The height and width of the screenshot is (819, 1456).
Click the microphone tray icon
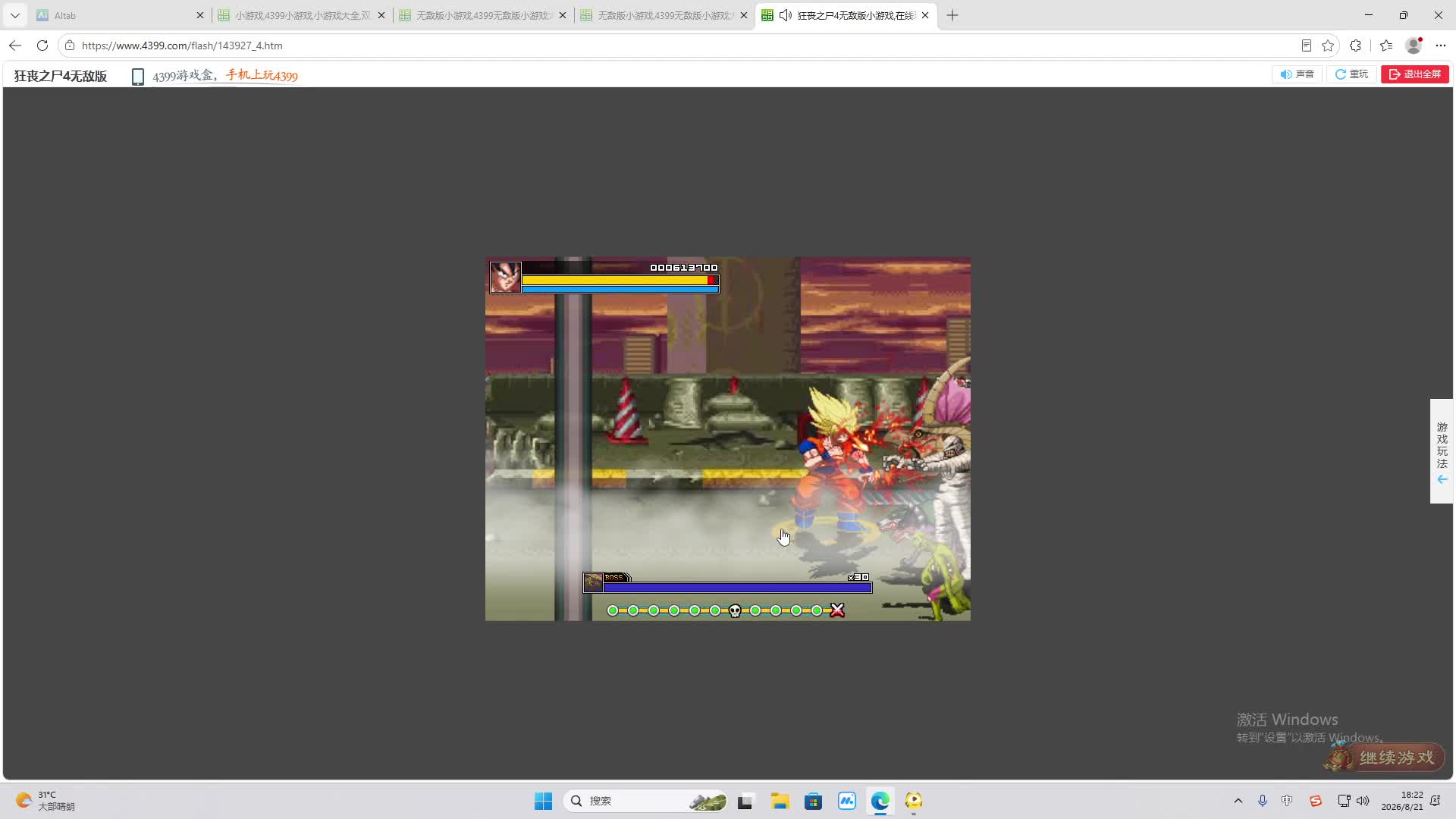pos(1263,801)
